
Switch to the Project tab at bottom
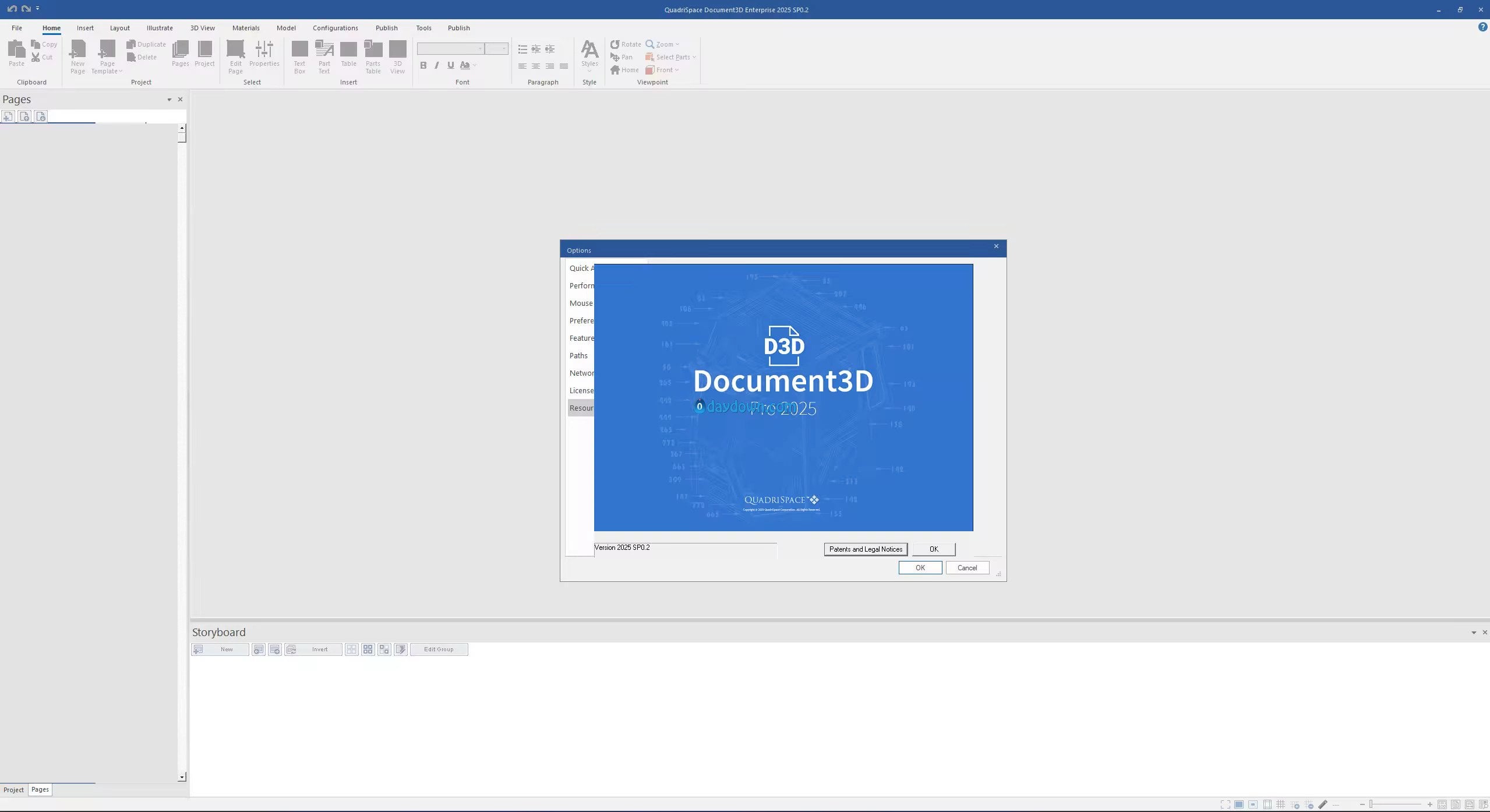[x=13, y=790]
